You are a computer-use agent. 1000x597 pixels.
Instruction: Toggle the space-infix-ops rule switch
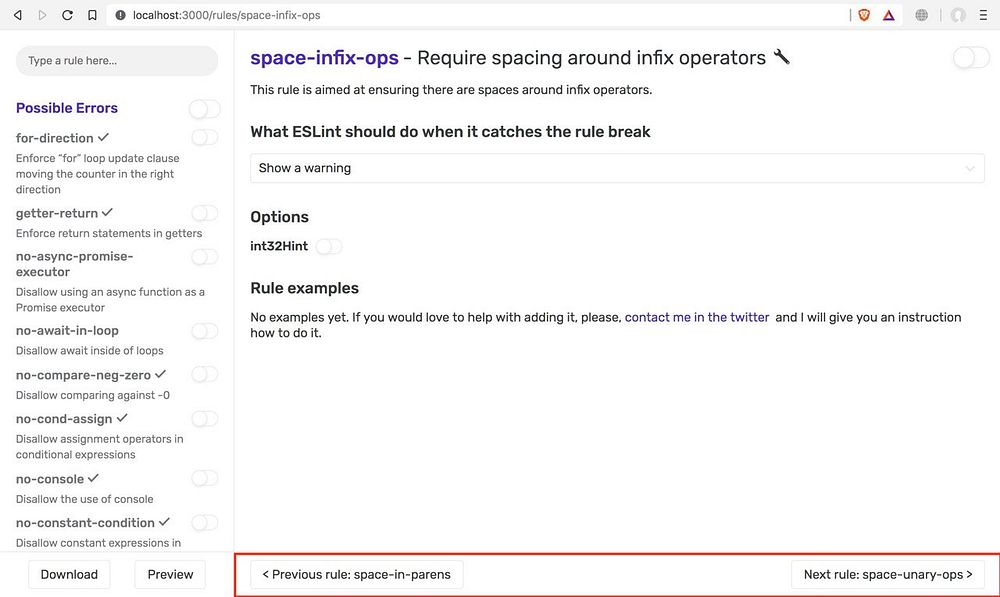point(971,58)
